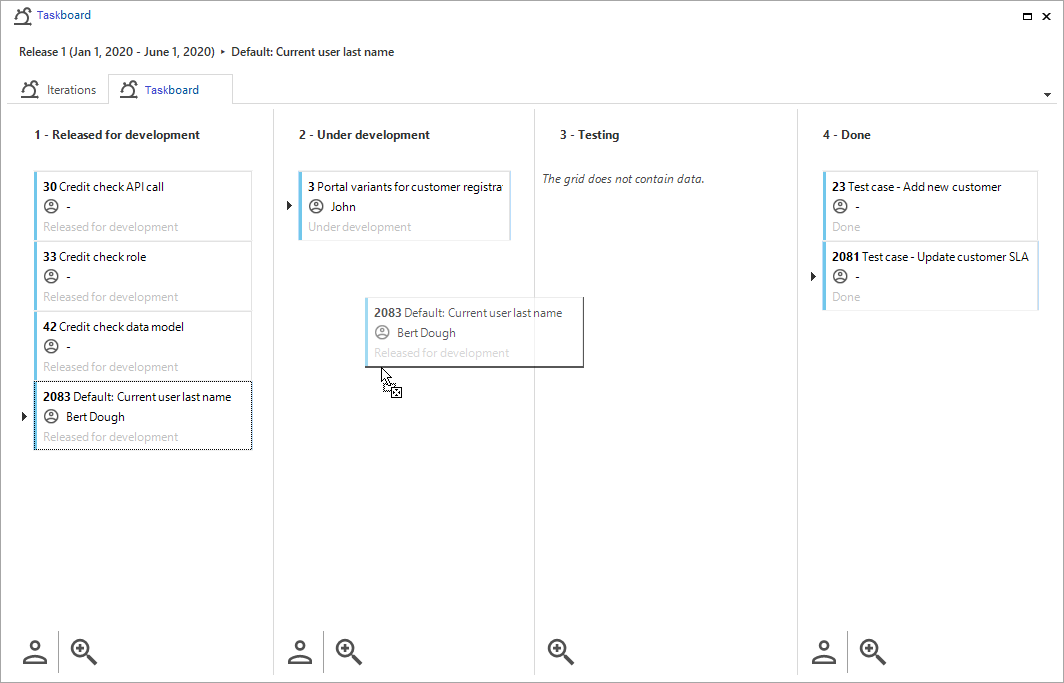Click 'The grid does not contain data.' message
Image resolution: width=1064 pixels, height=683 pixels.
click(x=623, y=179)
